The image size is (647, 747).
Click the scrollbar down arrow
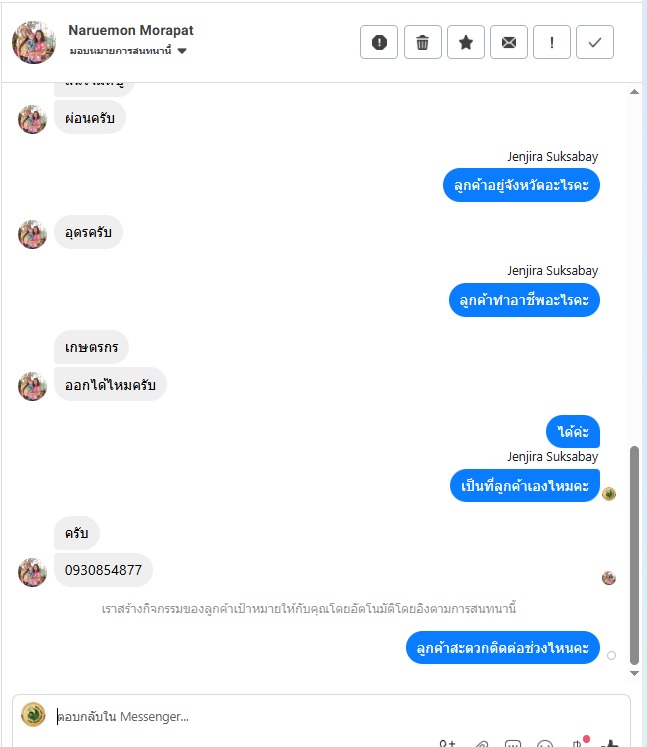[634, 673]
